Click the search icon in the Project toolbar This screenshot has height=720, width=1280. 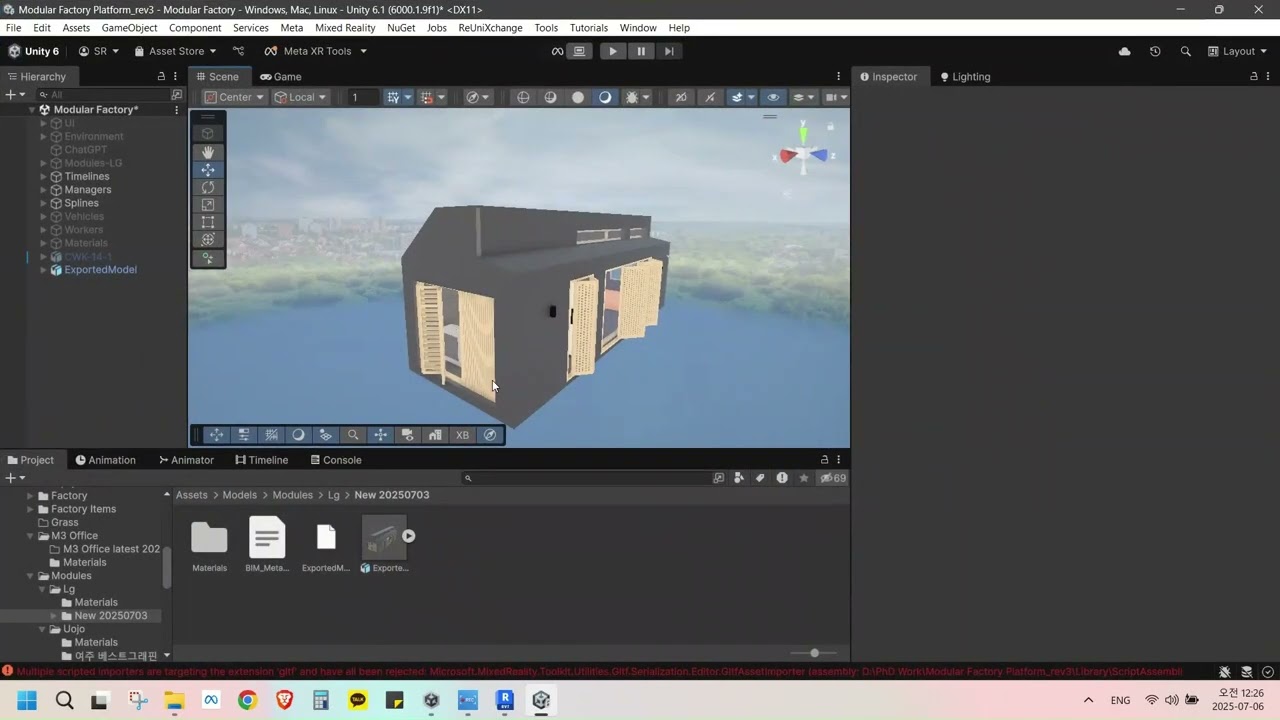pos(468,478)
